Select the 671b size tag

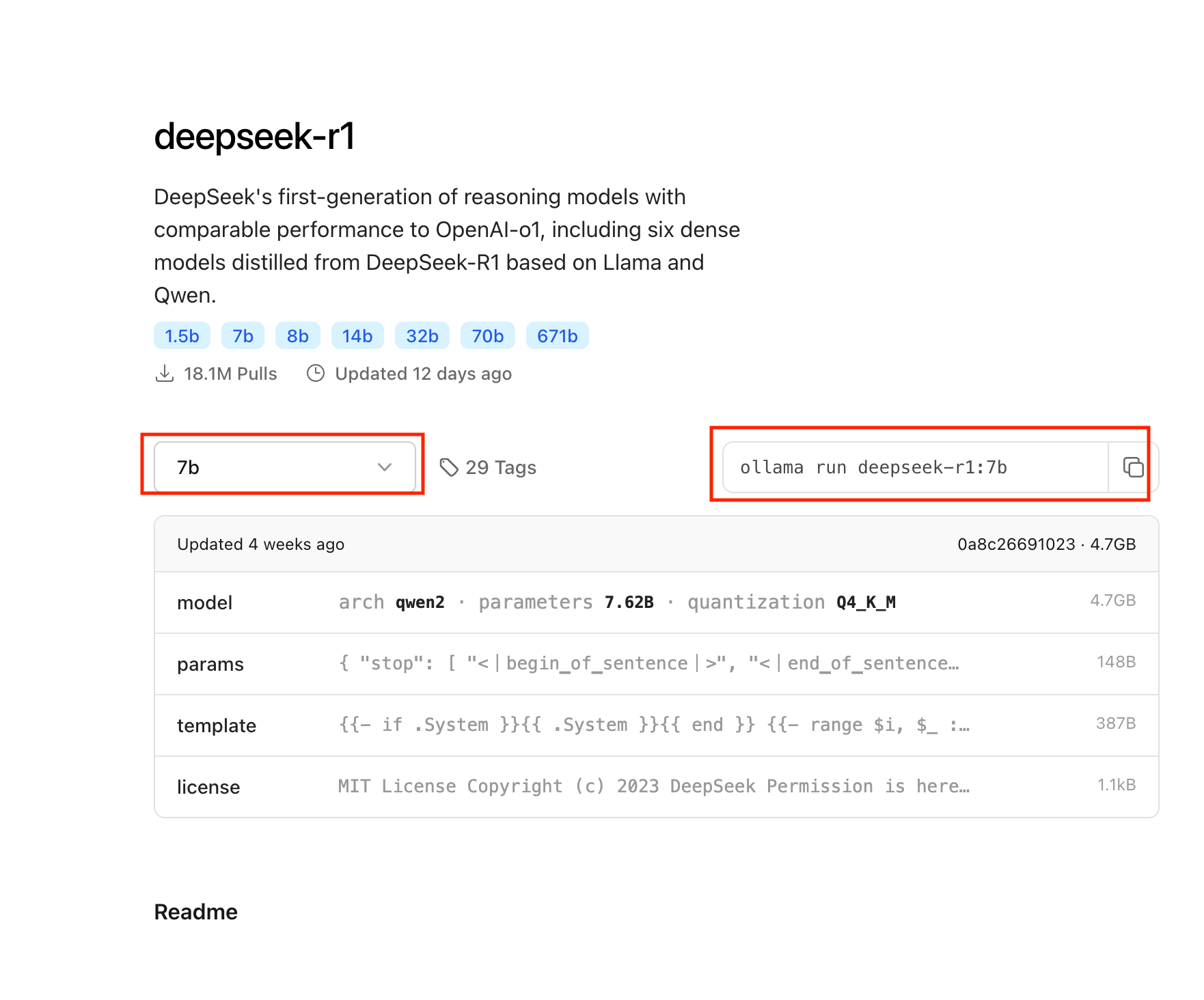pyautogui.click(x=557, y=336)
